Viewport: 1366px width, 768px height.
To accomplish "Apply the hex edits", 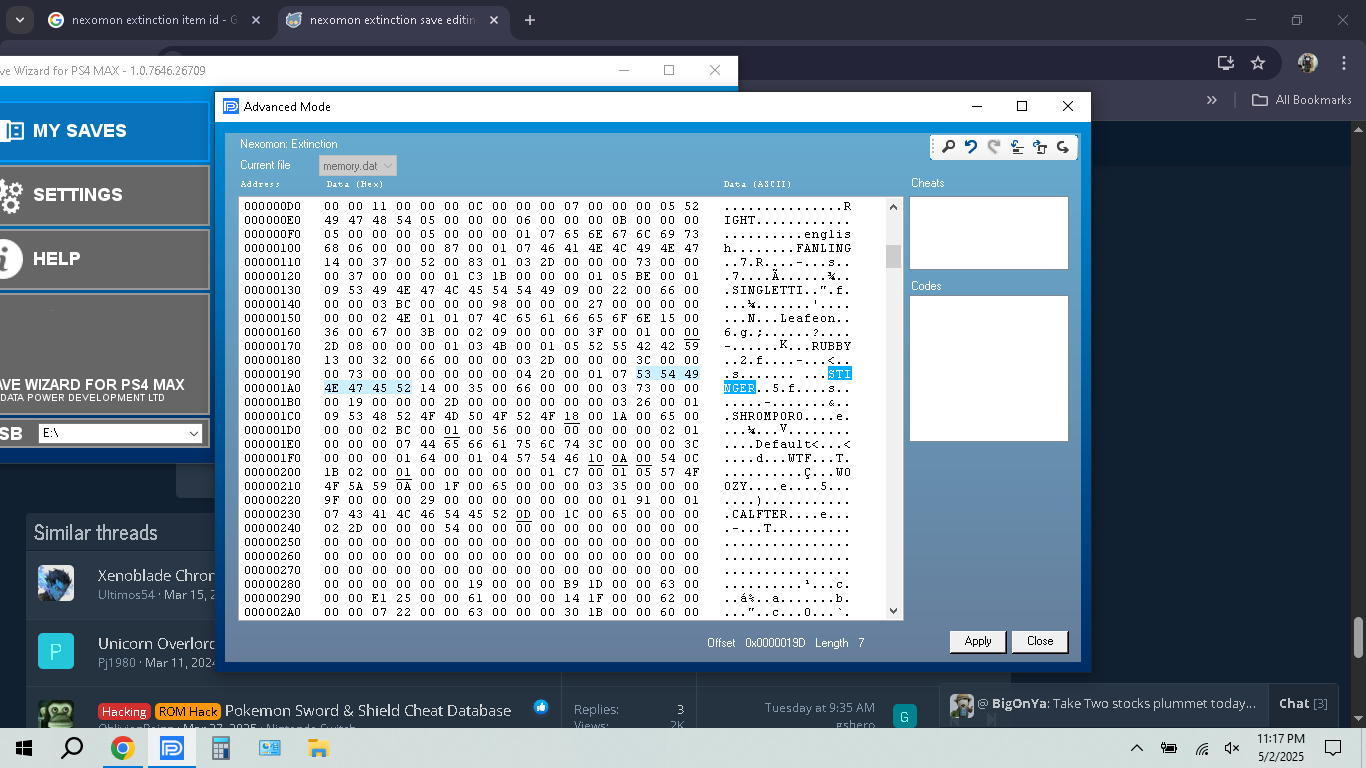I will tap(978, 641).
